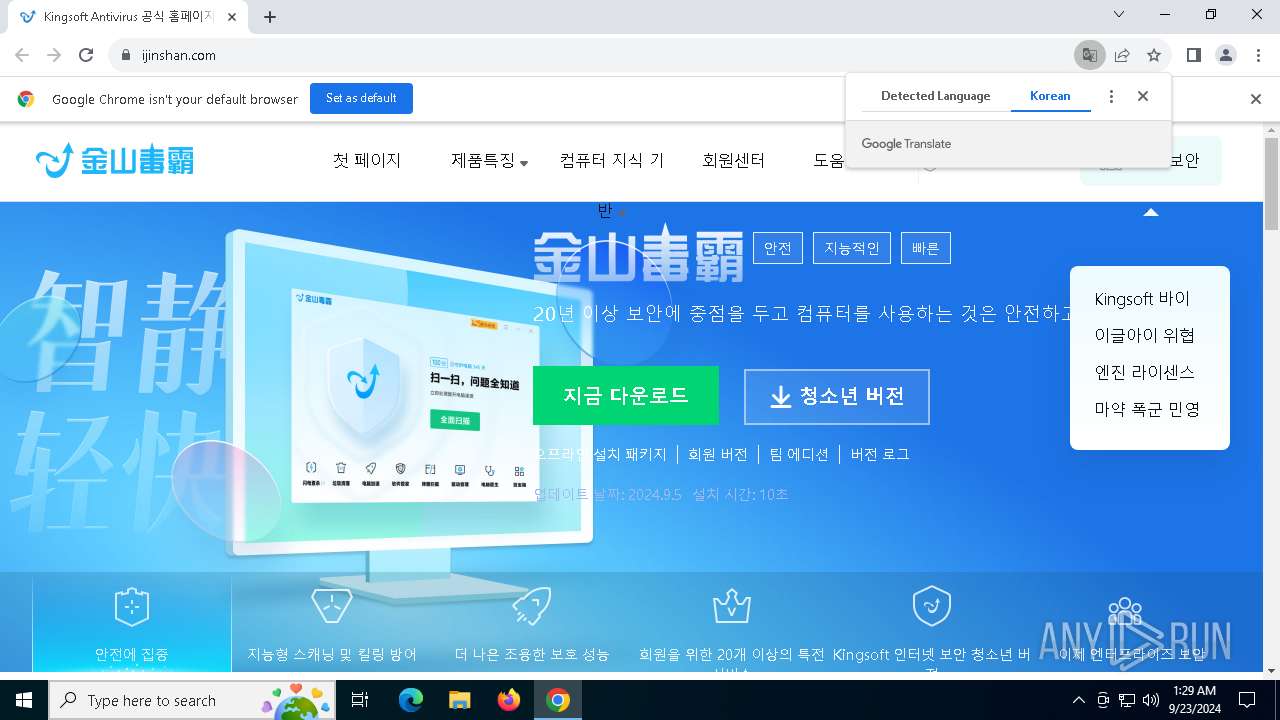Click Windows search box

pos(192,700)
